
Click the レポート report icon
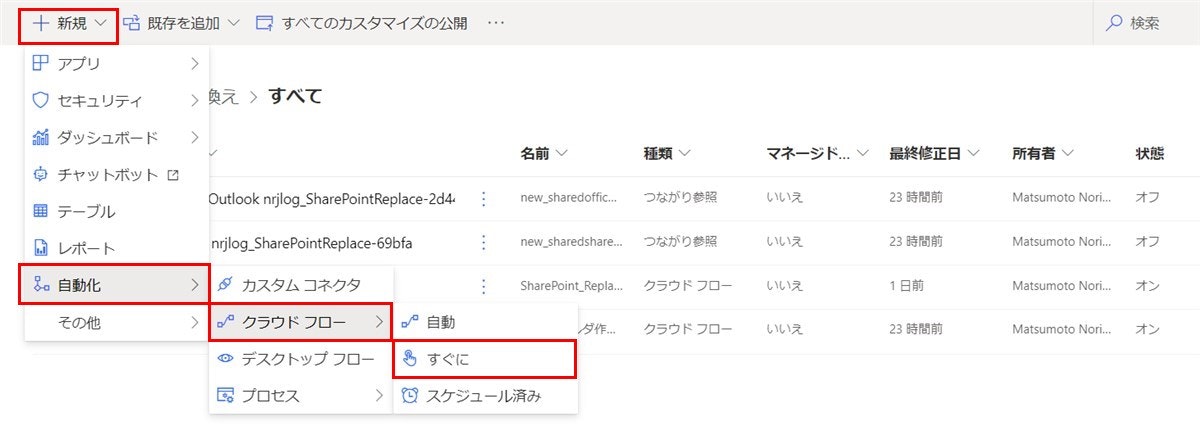click(41, 248)
